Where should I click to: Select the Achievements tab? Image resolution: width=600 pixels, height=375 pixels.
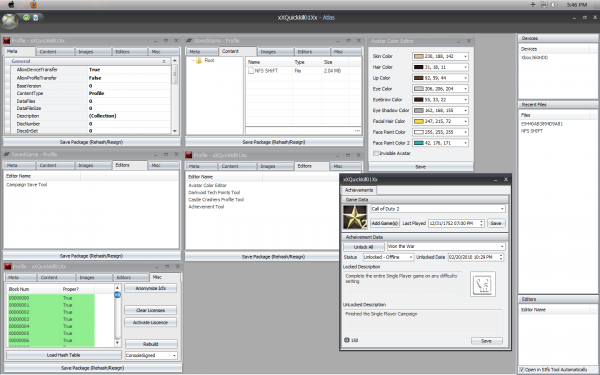[x=359, y=190]
